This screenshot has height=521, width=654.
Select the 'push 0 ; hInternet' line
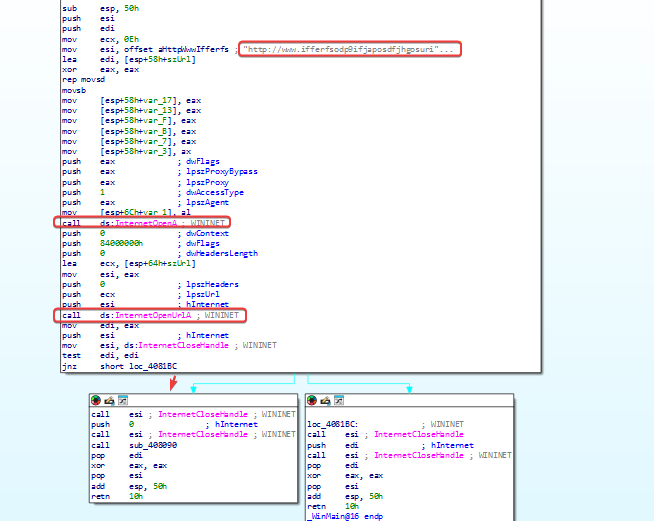(174, 424)
